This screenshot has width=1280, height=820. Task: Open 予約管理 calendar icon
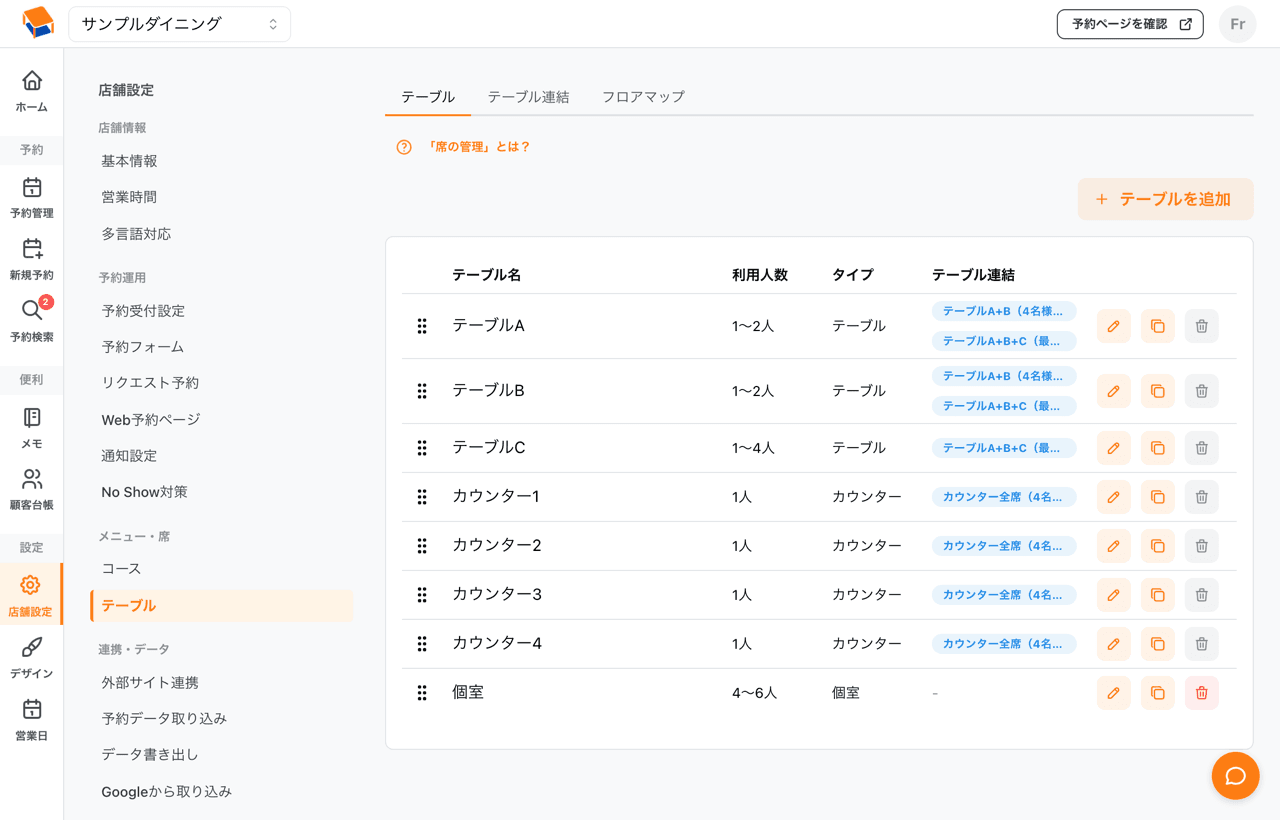(x=32, y=187)
